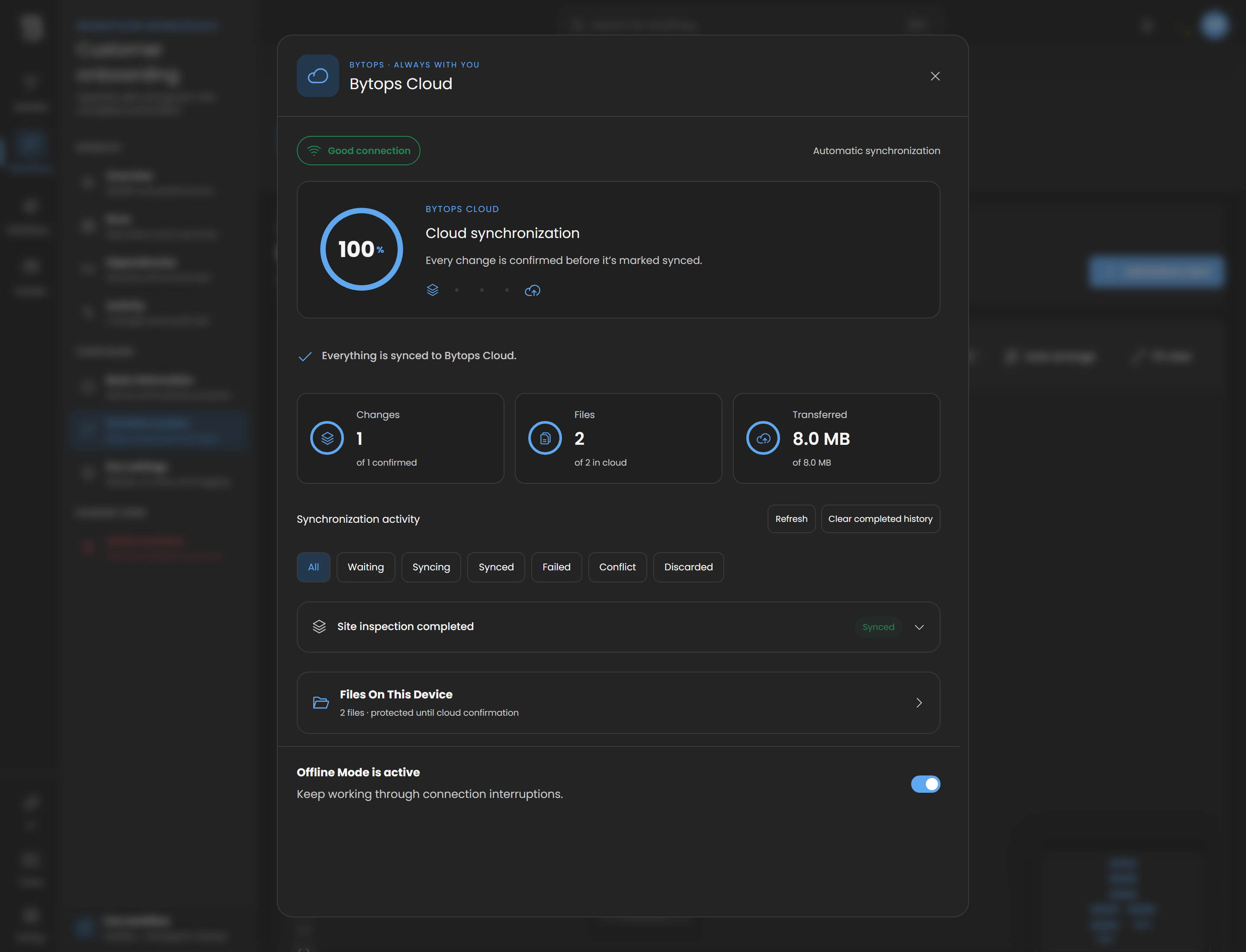
Task: Click the 8.0 MB transferred value
Action: [x=821, y=439]
